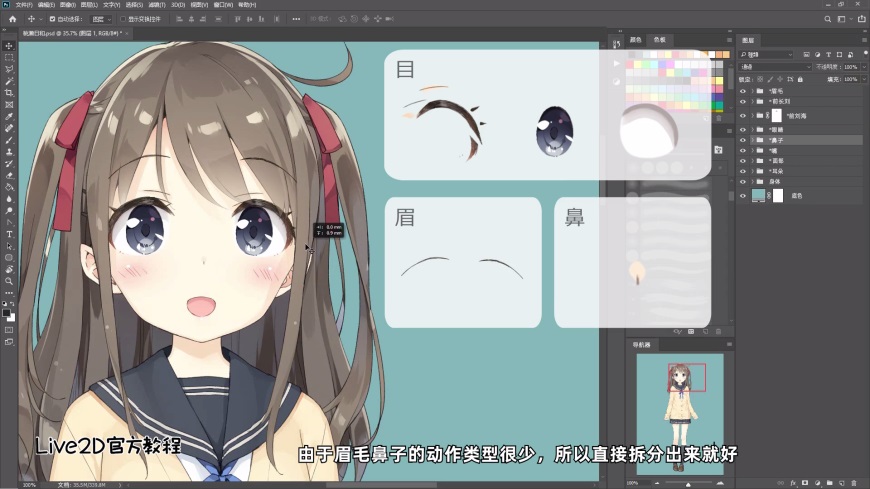
Task: Click the Home icon in options bar
Action: pos(12,19)
